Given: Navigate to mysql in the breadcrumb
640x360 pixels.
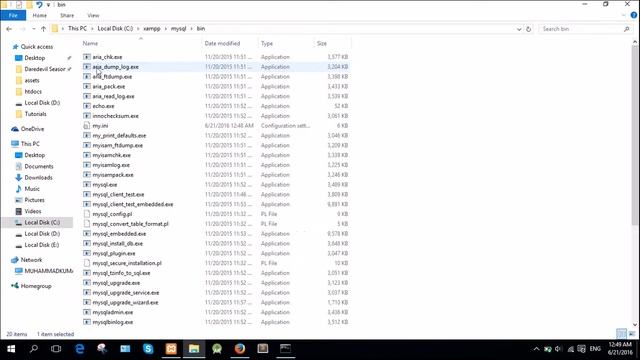Looking at the screenshot, I should [x=178, y=29].
